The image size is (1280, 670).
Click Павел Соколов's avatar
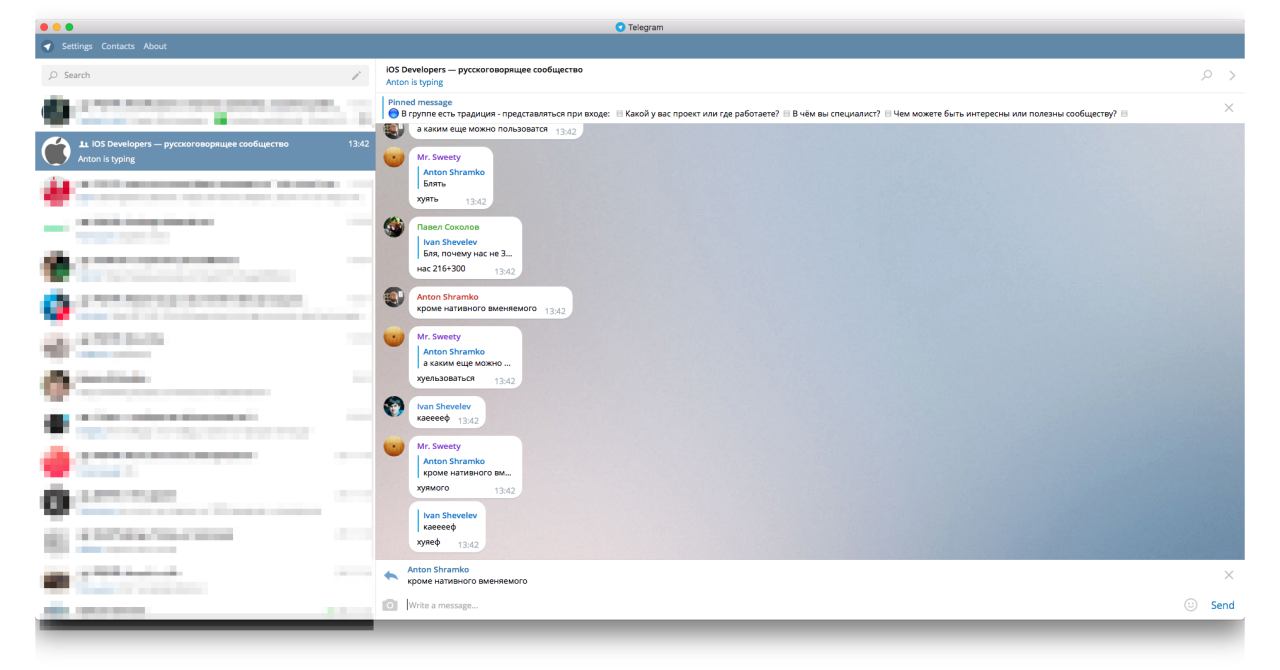pyautogui.click(x=394, y=227)
